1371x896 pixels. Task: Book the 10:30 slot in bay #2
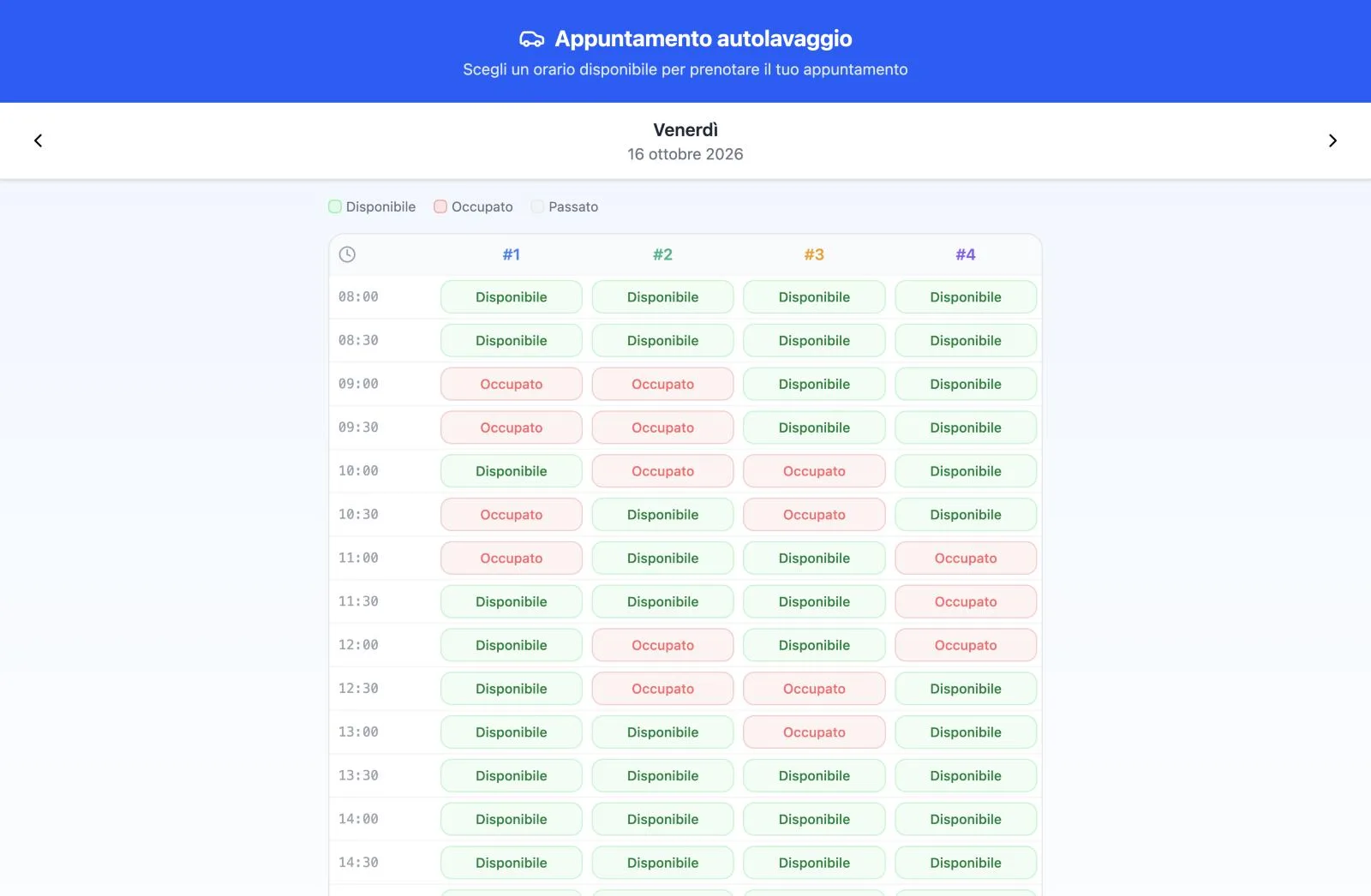[x=663, y=515]
